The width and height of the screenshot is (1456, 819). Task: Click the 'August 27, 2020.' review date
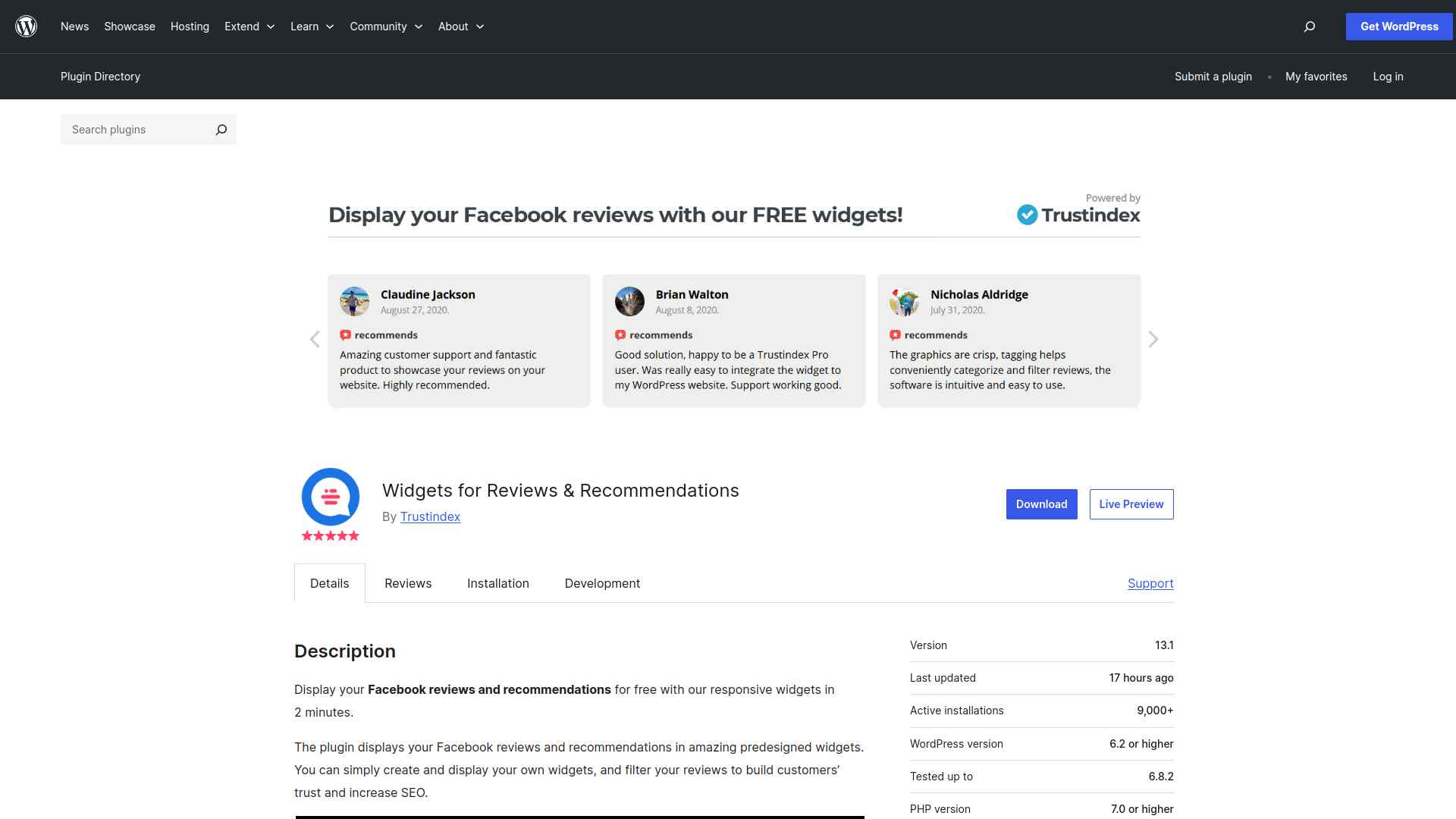[415, 310]
